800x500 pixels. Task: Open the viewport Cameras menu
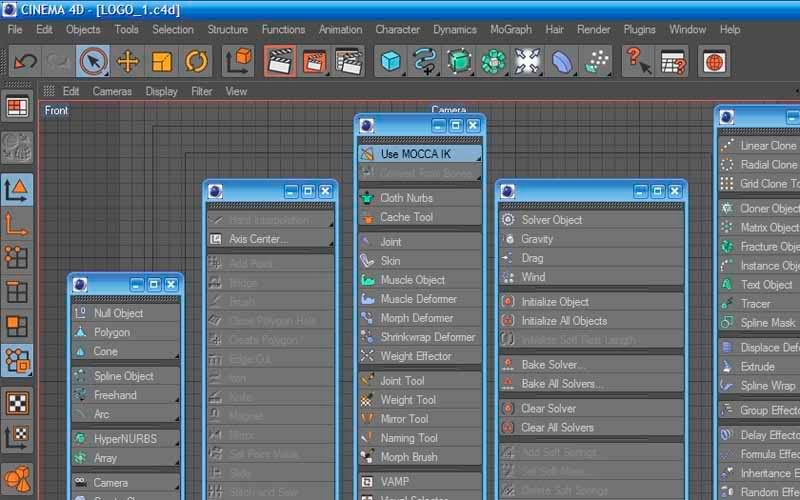pyautogui.click(x=112, y=91)
